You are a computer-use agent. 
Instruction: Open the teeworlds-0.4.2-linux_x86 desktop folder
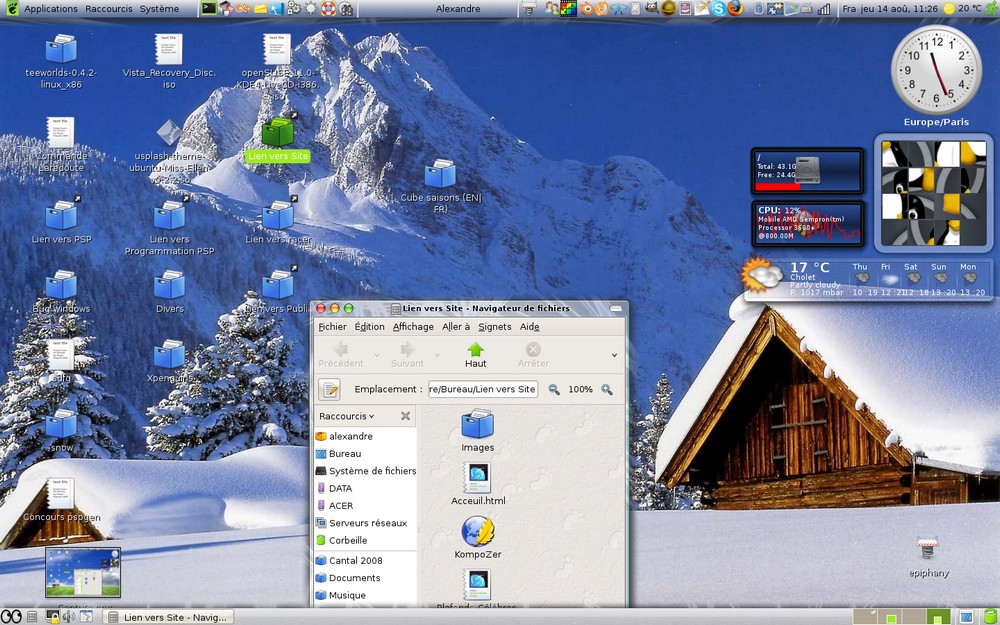pos(61,61)
